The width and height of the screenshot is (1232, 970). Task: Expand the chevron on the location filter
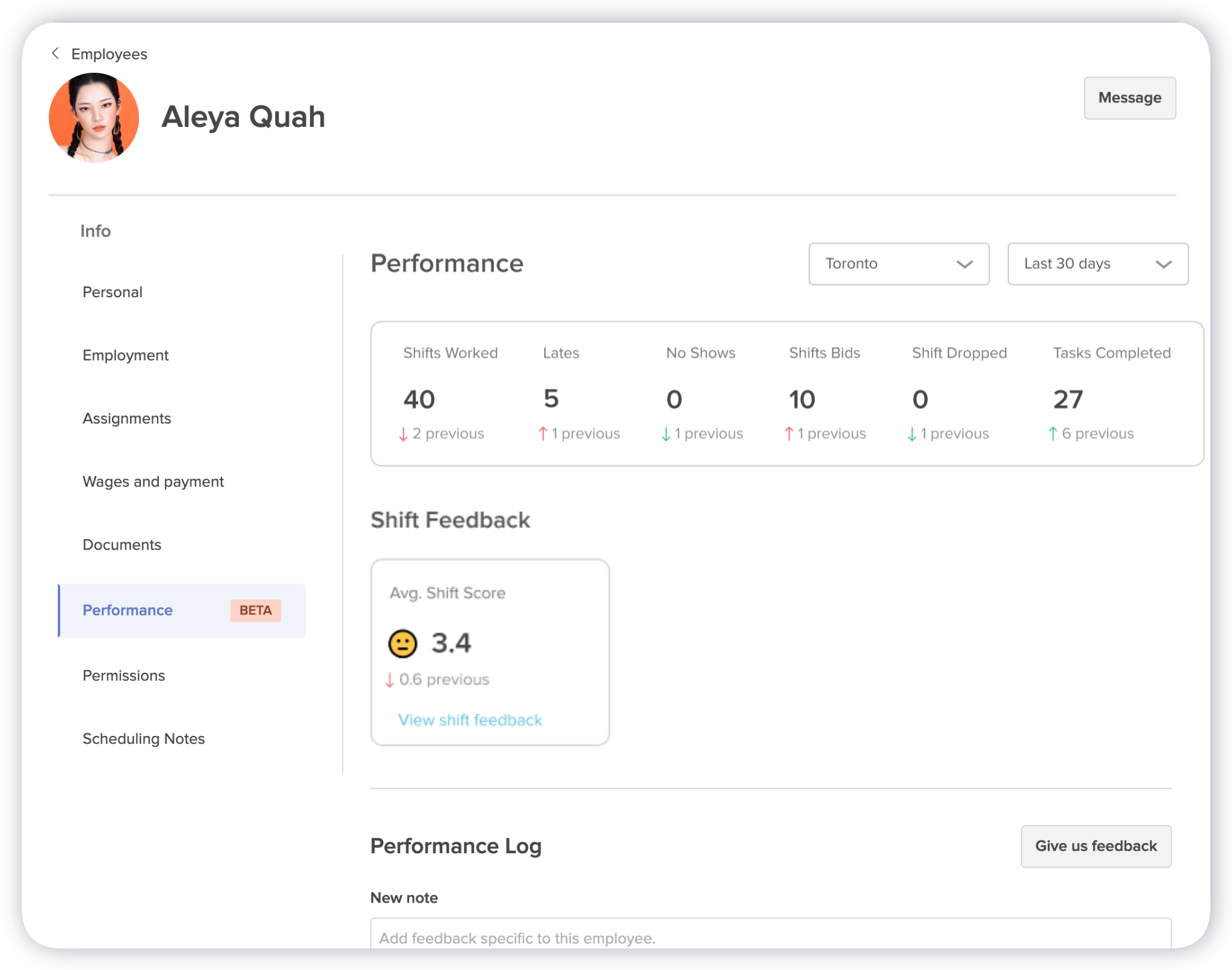pyautogui.click(x=966, y=264)
